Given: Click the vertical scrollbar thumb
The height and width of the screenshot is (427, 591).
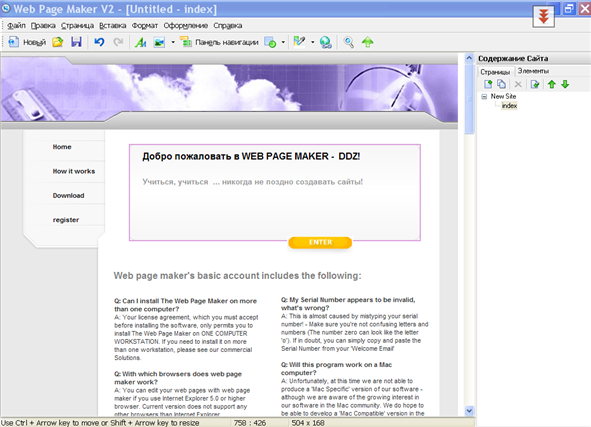Looking at the screenshot, I should (x=469, y=99).
